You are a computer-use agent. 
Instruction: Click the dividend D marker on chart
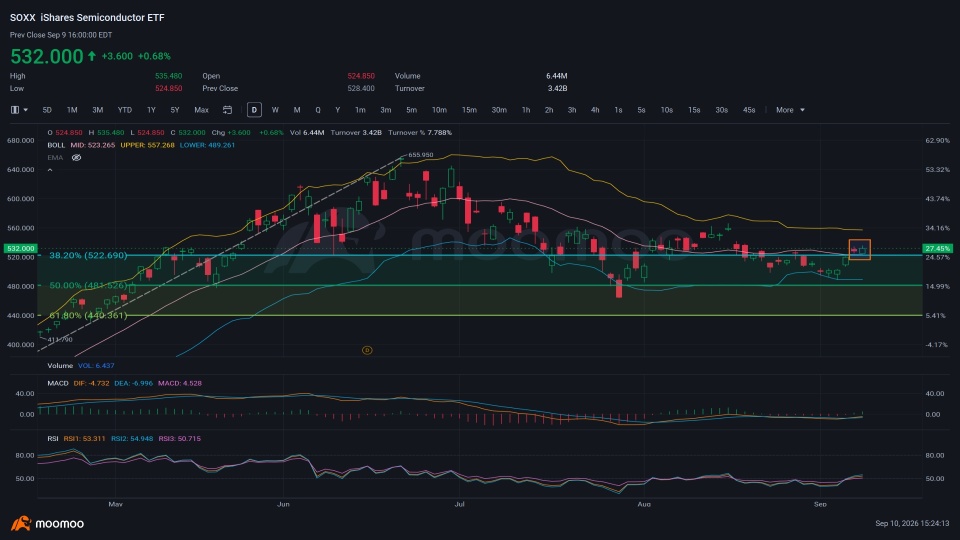point(367,350)
